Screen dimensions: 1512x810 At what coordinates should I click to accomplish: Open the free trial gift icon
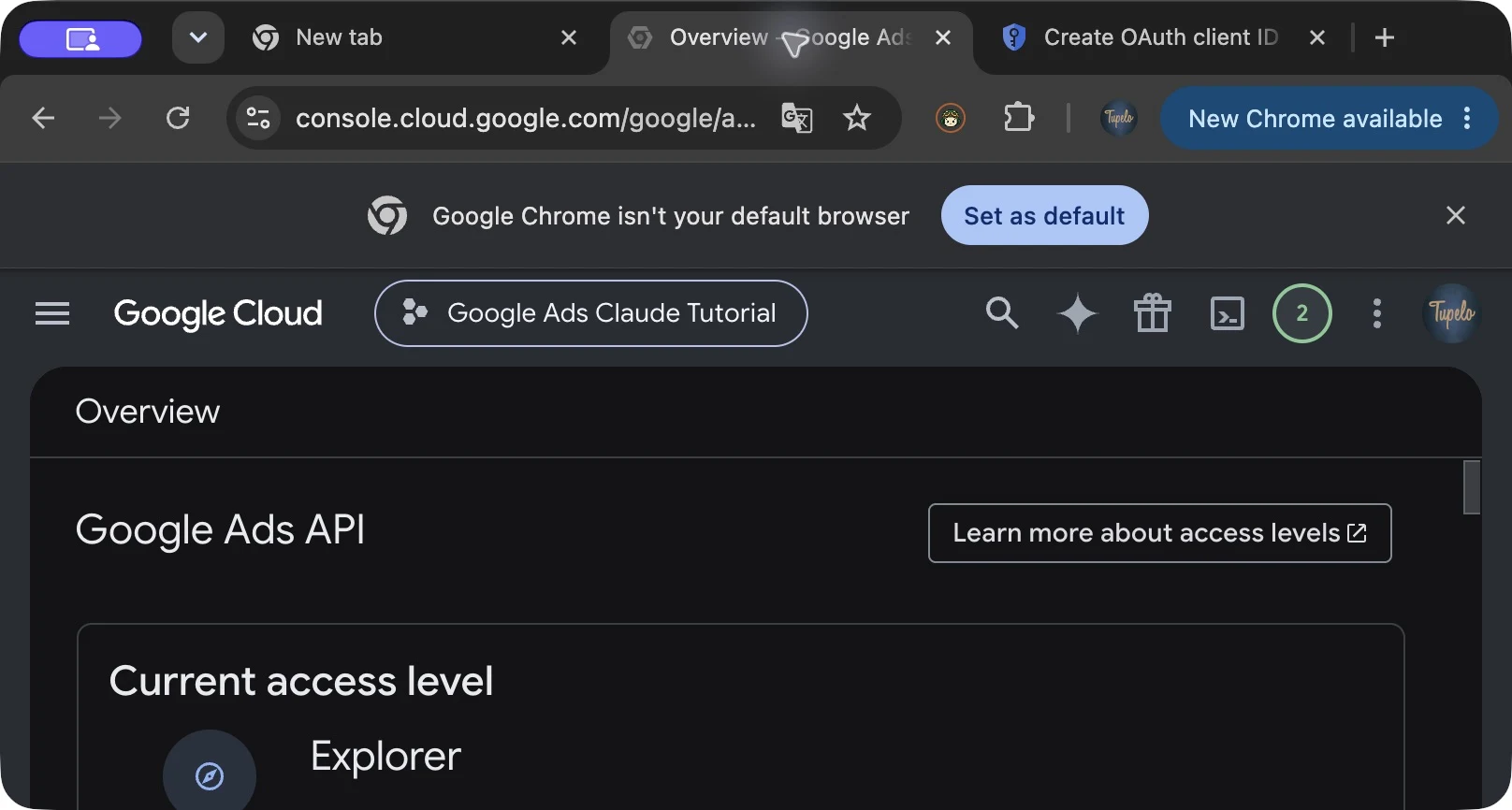[x=1153, y=313]
